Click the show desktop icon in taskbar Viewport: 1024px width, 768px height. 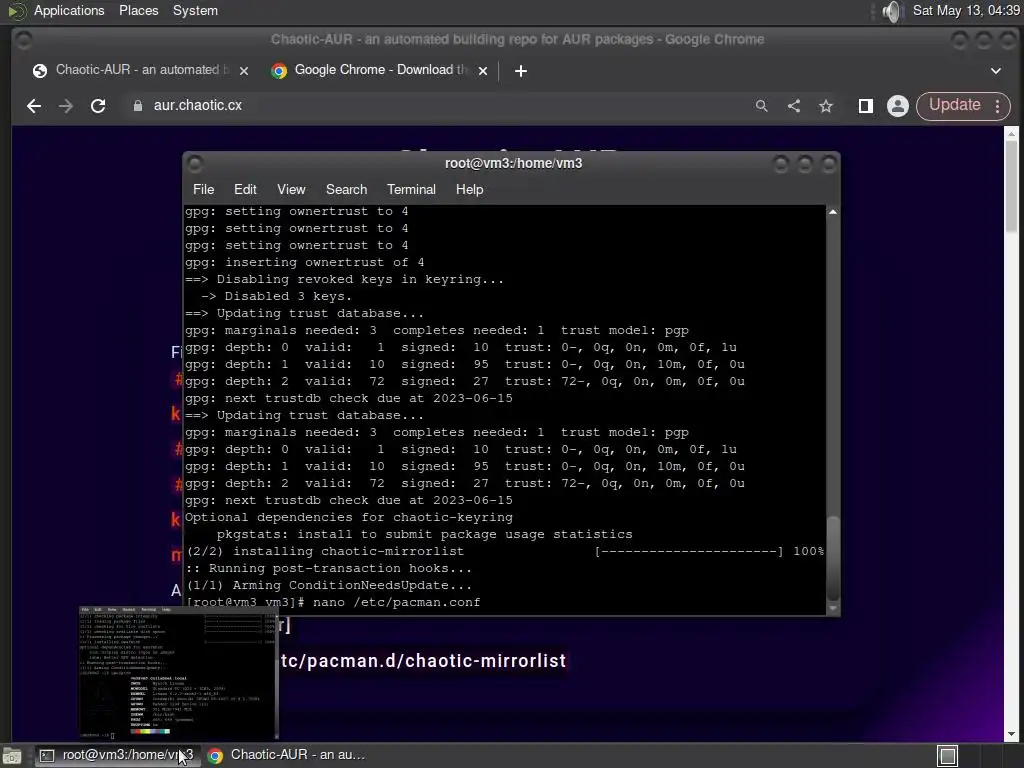click(x=12, y=756)
